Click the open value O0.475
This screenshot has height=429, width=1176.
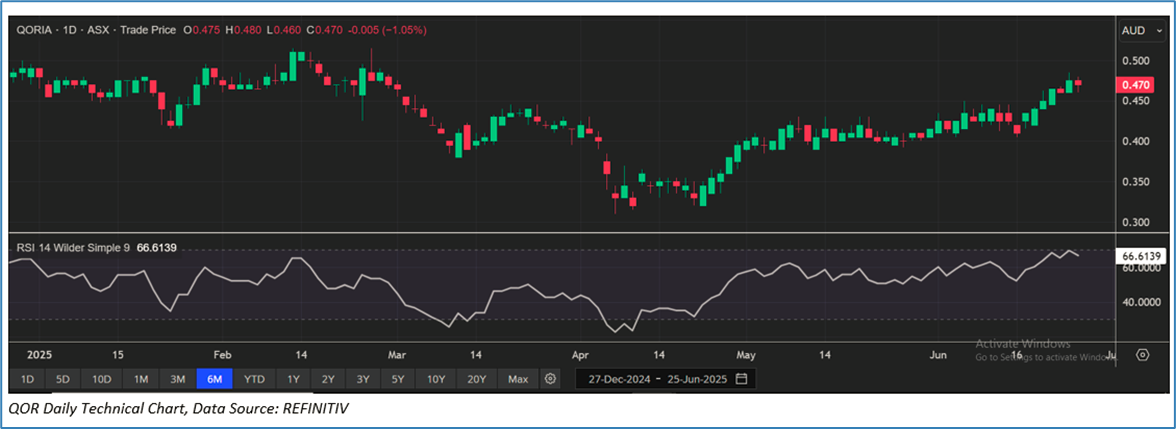201,30
